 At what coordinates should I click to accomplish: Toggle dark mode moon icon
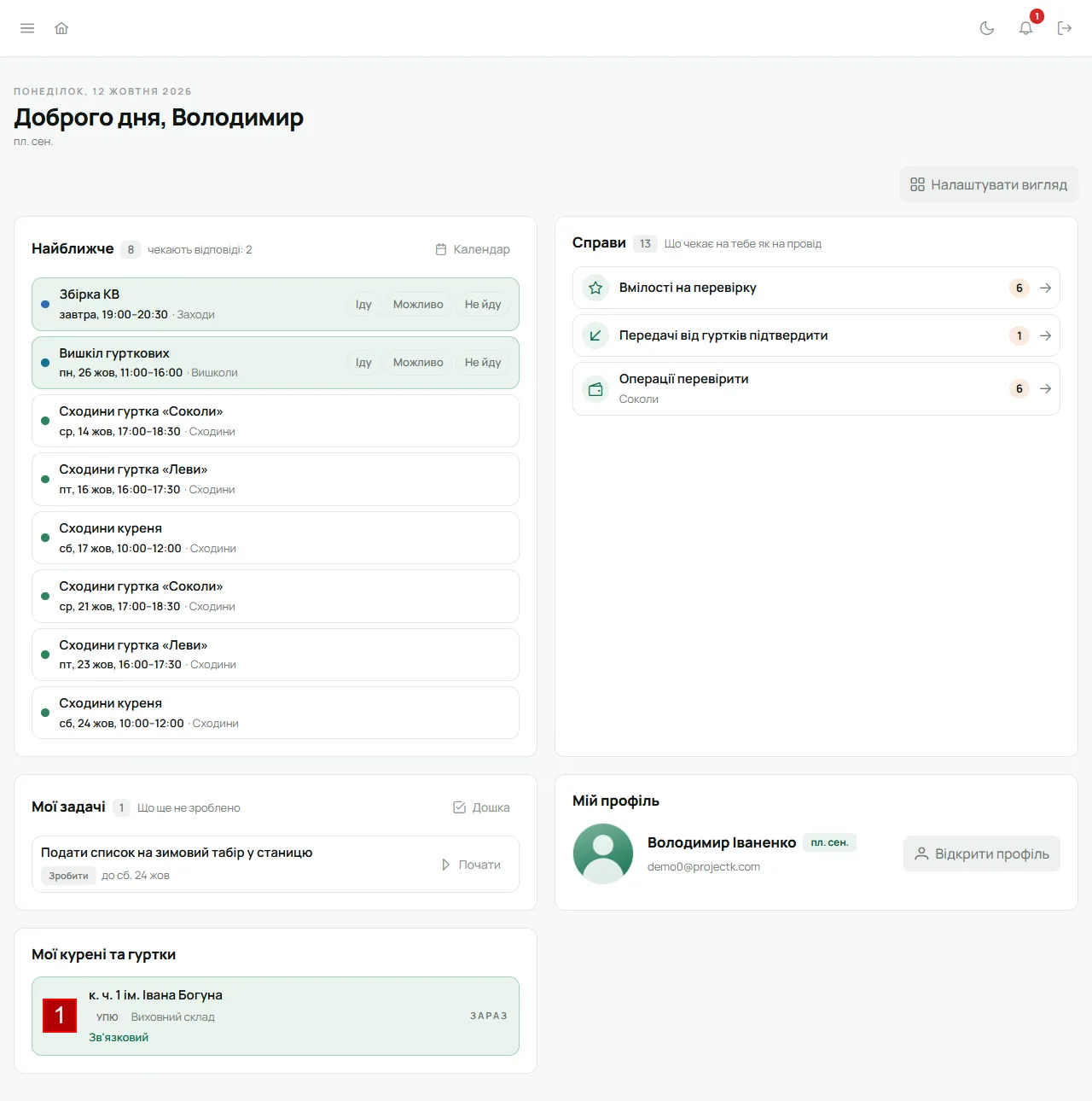[x=987, y=28]
